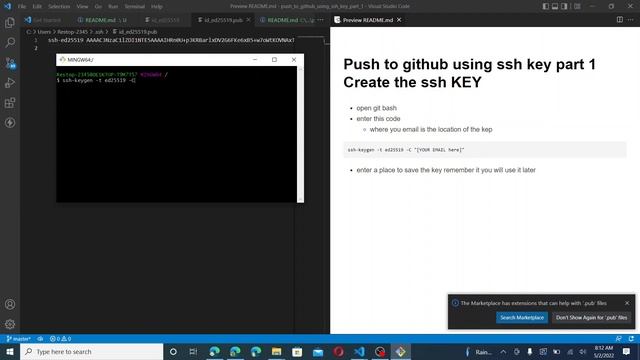Click the ssh-ed25519 key text on line 1

[171, 40]
